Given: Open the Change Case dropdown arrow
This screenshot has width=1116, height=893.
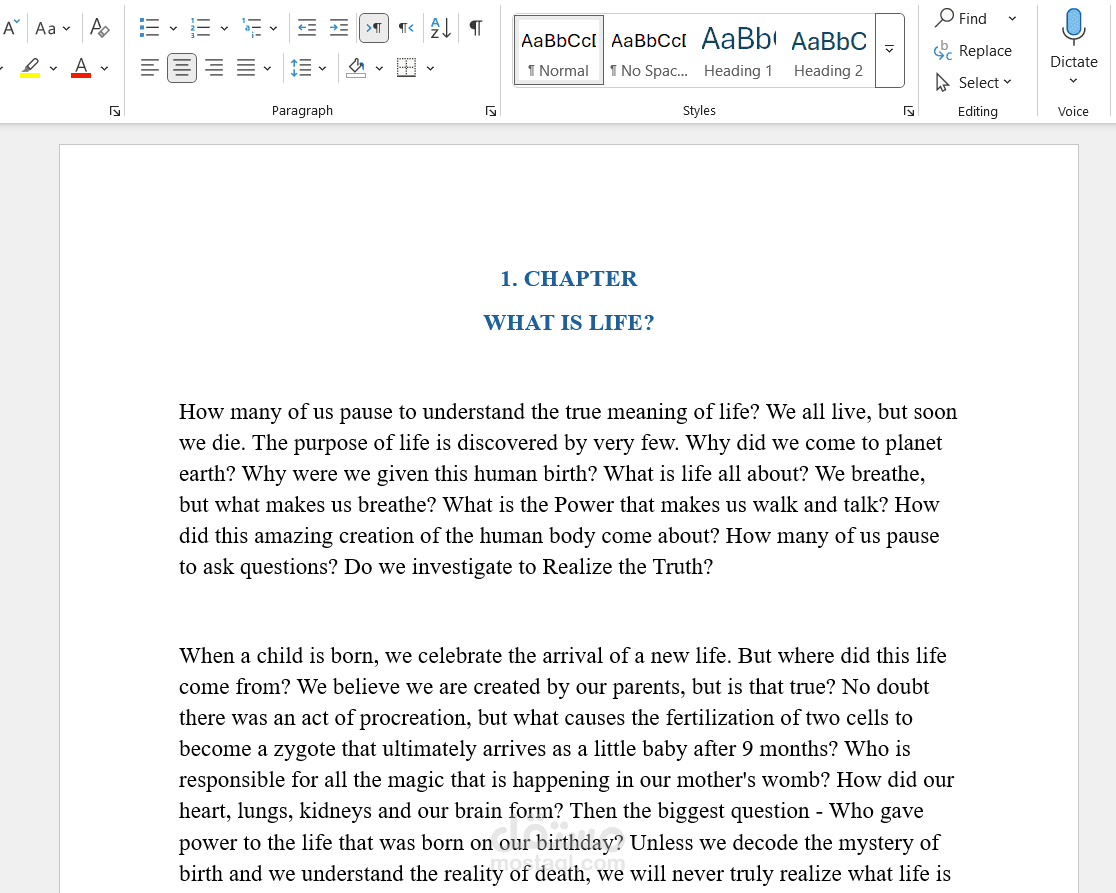Looking at the screenshot, I should [x=66, y=28].
